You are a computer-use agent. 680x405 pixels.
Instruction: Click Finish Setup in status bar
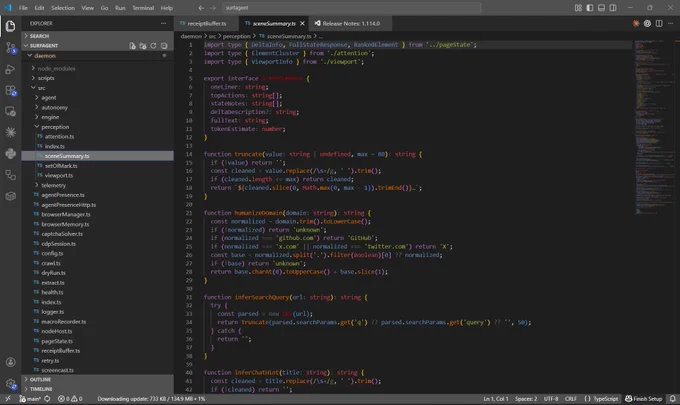pyautogui.click(x=644, y=398)
